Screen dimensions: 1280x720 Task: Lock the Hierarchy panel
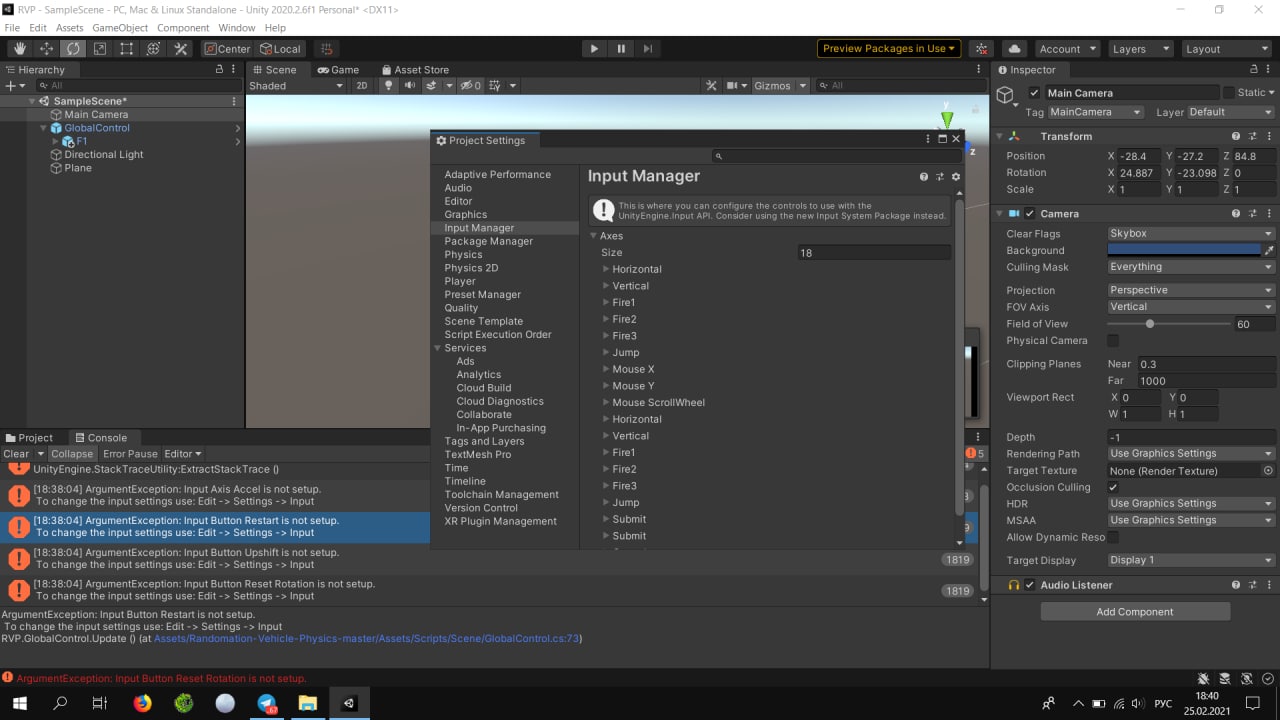[220, 70]
